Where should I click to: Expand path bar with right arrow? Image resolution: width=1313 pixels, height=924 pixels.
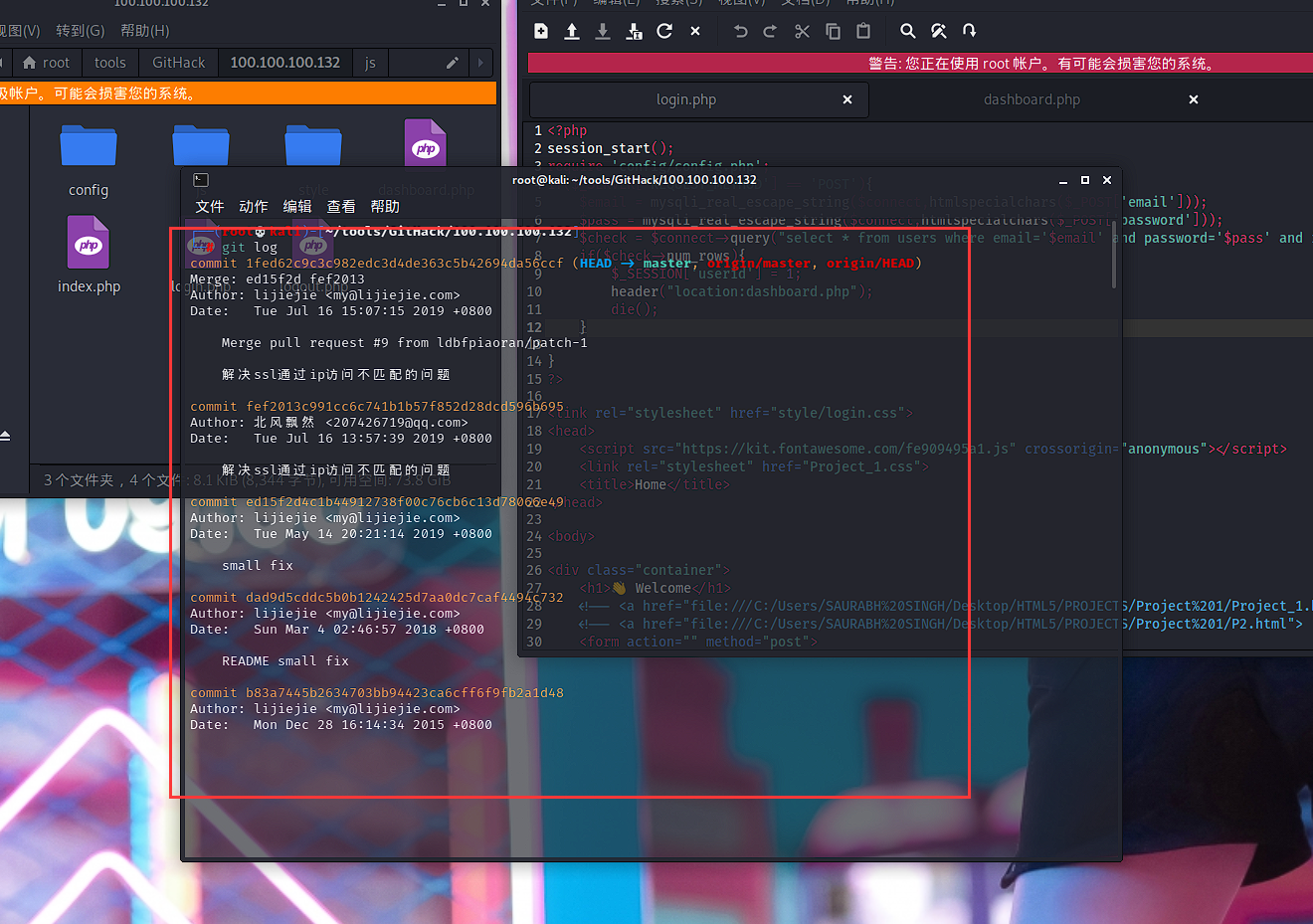481,63
